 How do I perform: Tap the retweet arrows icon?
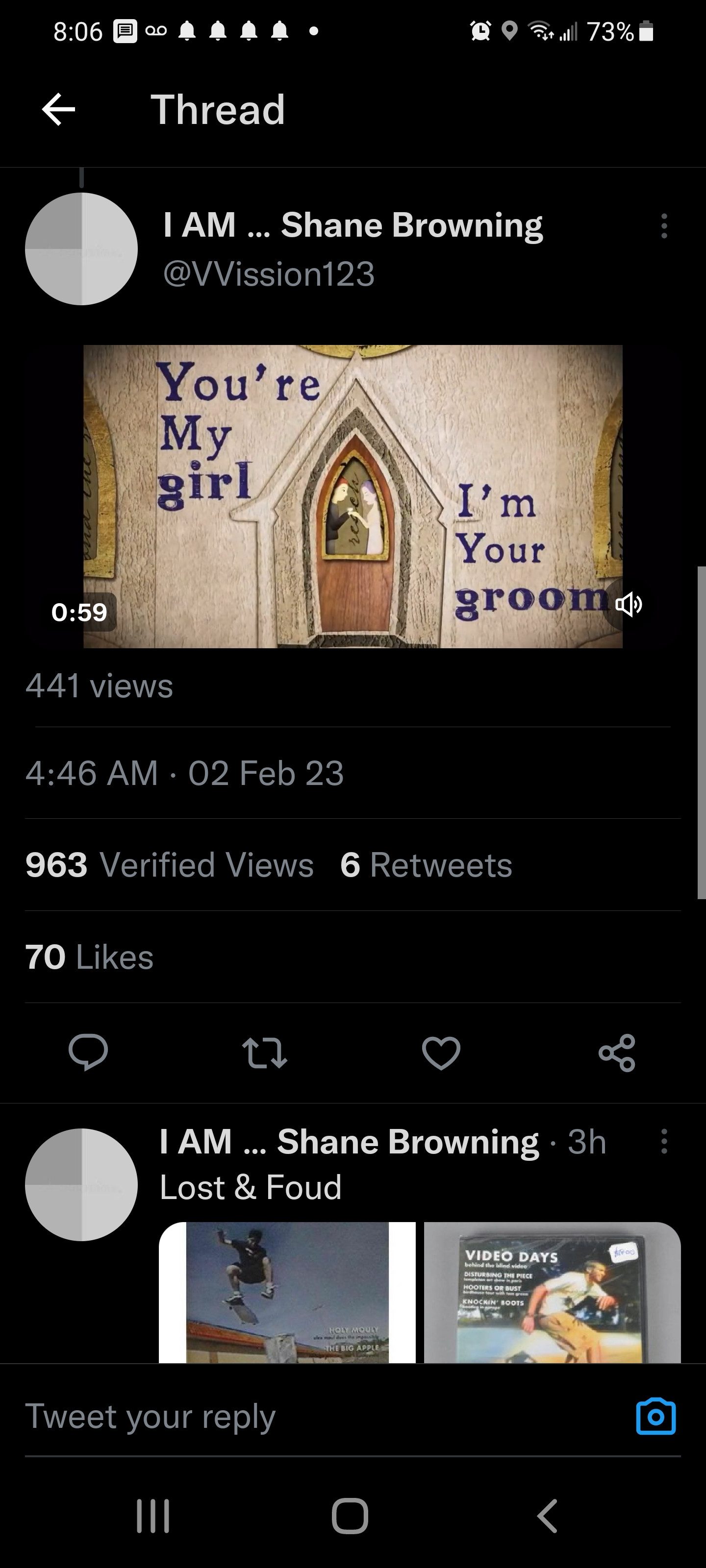[x=264, y=1053]
